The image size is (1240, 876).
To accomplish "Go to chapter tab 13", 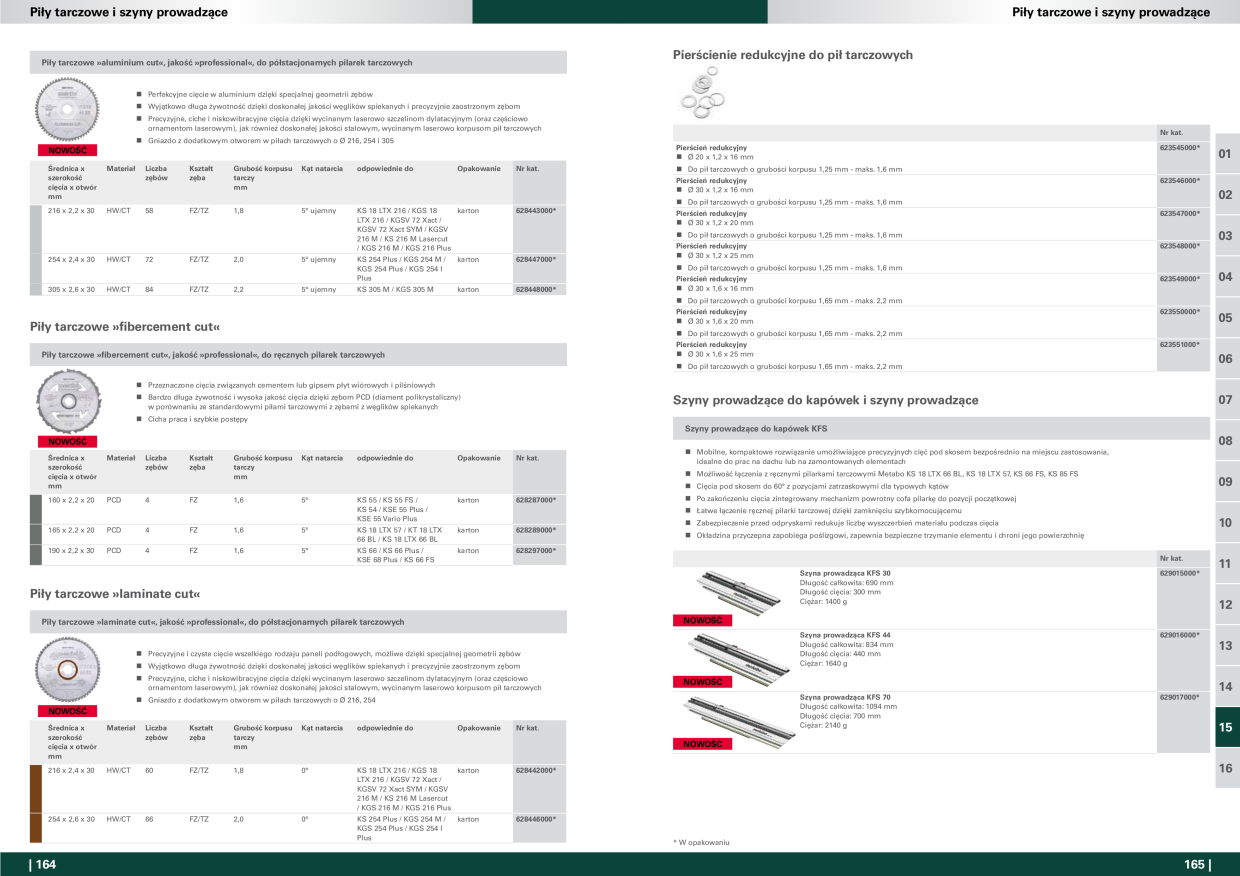I will click(1226, 646).
